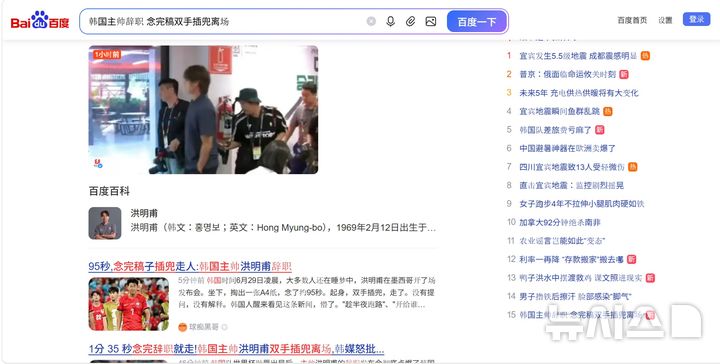
Task: Open image search icon
Action: pyautogui.click(x=431, y=21)
